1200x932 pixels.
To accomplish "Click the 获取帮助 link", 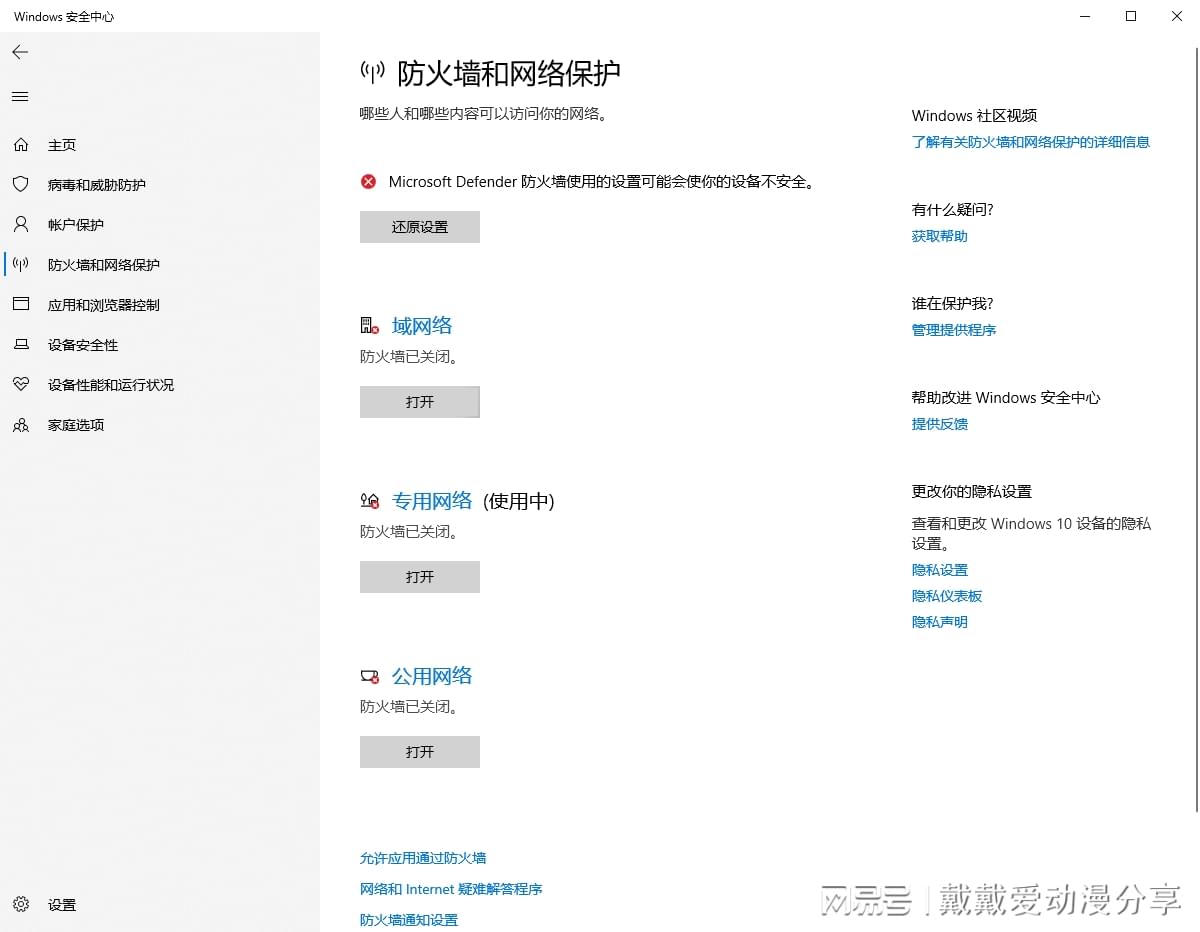I will 940,236.
